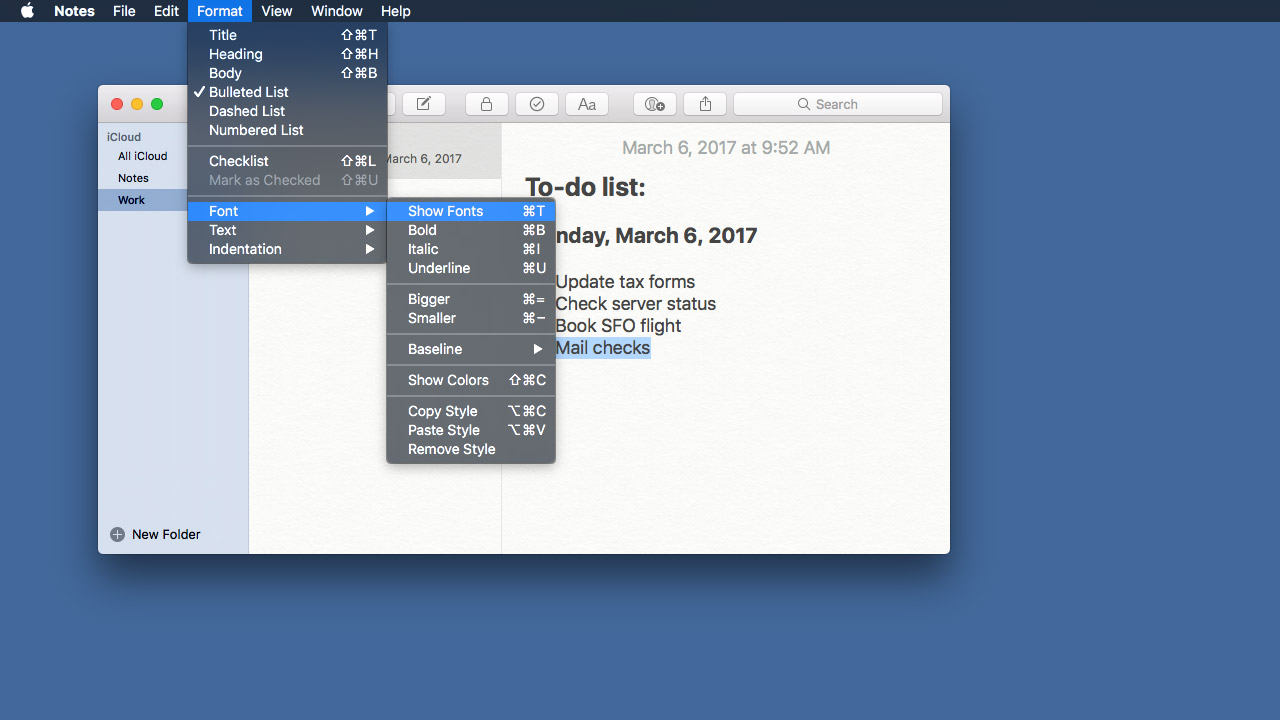
Task: Open the Edit menu
Action: [166, 11]
